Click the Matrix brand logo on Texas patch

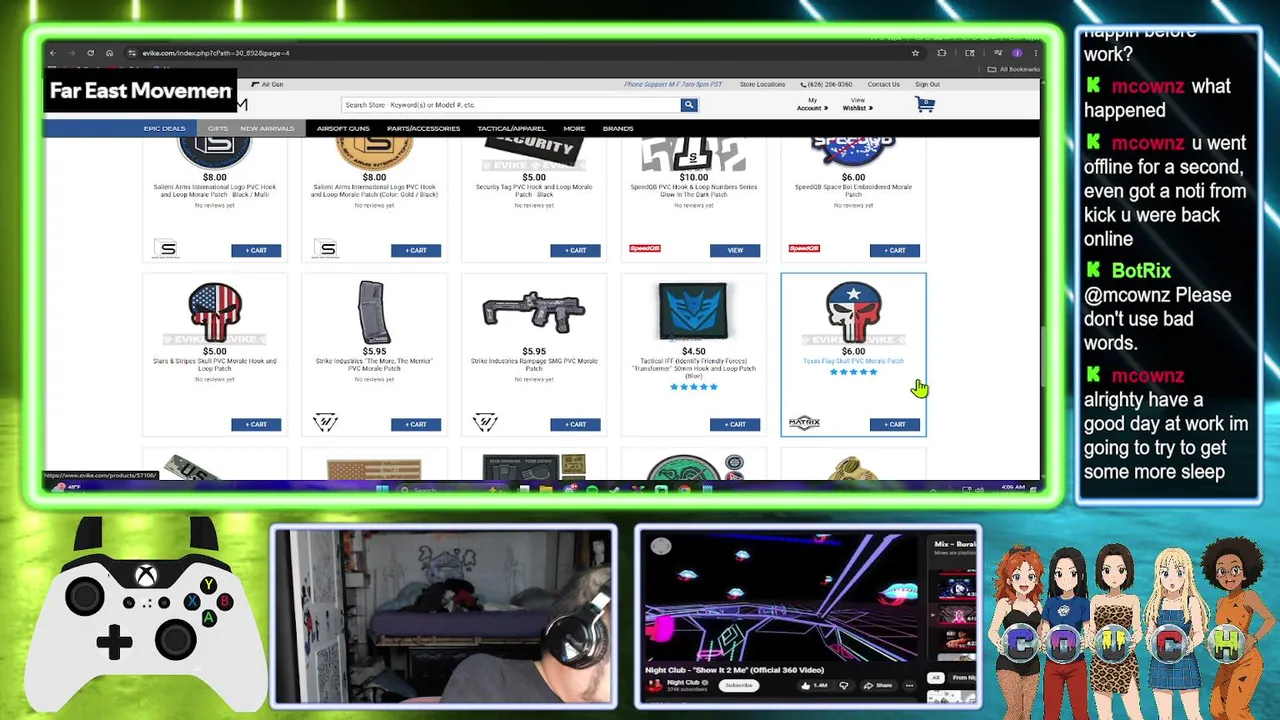[804, 423]
